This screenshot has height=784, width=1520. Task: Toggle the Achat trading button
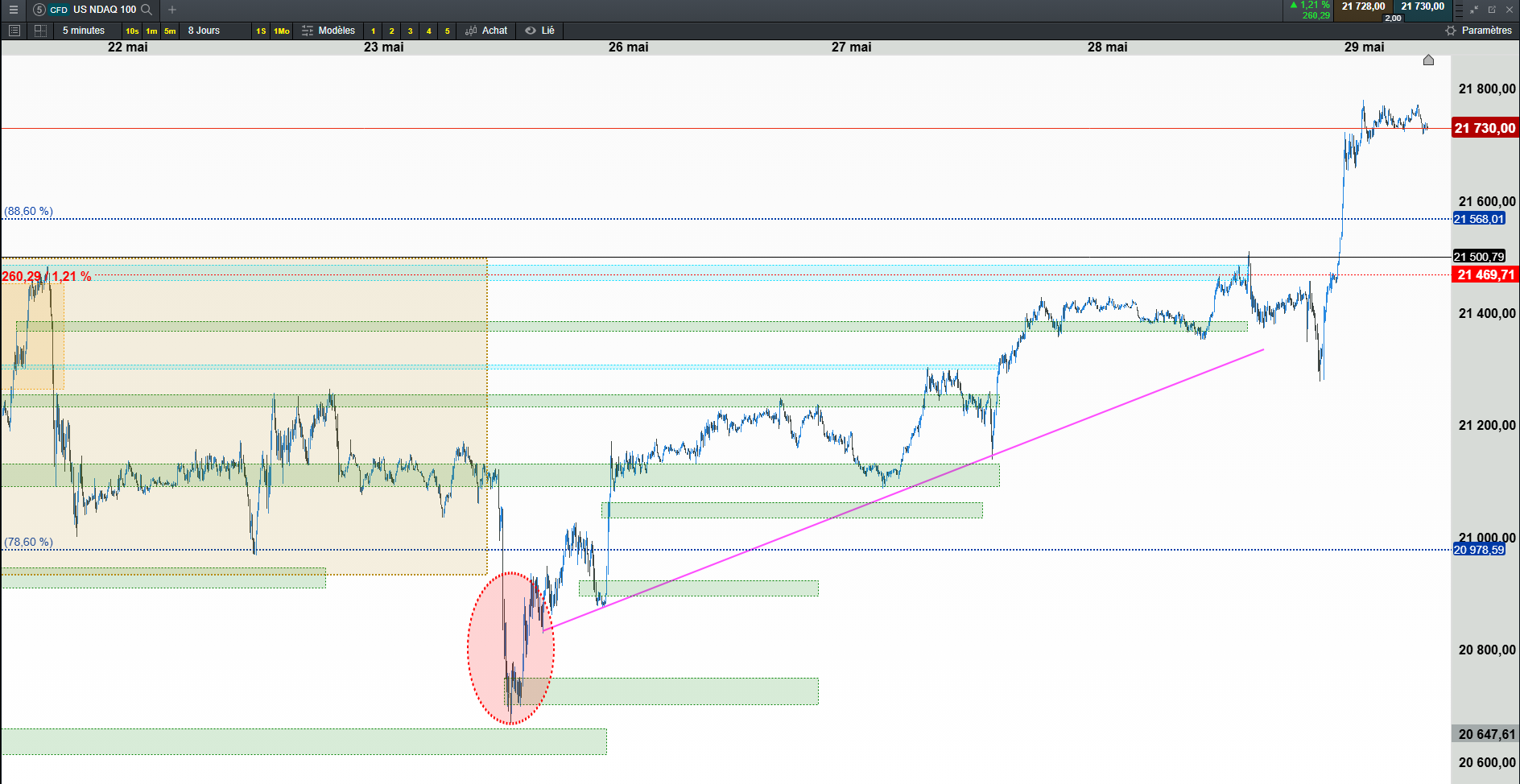point(486,31)
